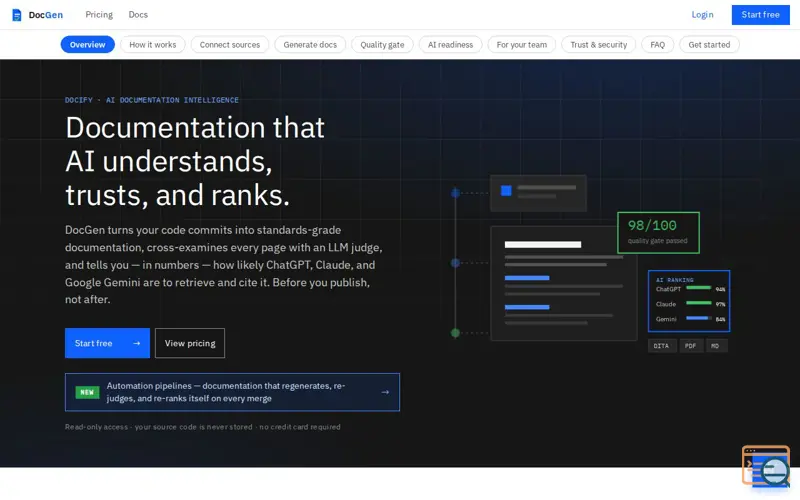This screenshot has height=500, width=800.
Task: Jump to Connect sources section
Action: (230, 44)
